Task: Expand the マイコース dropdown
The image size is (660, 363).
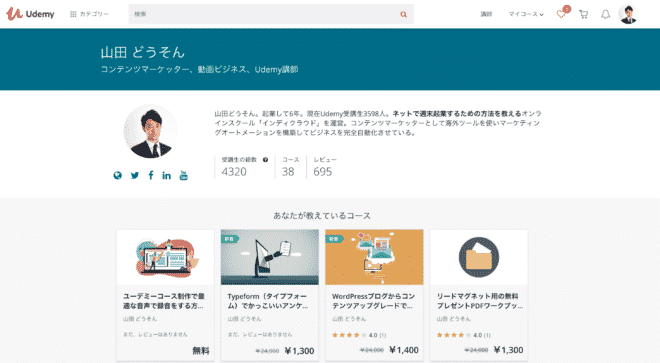Action: click(x=526, y=14)
